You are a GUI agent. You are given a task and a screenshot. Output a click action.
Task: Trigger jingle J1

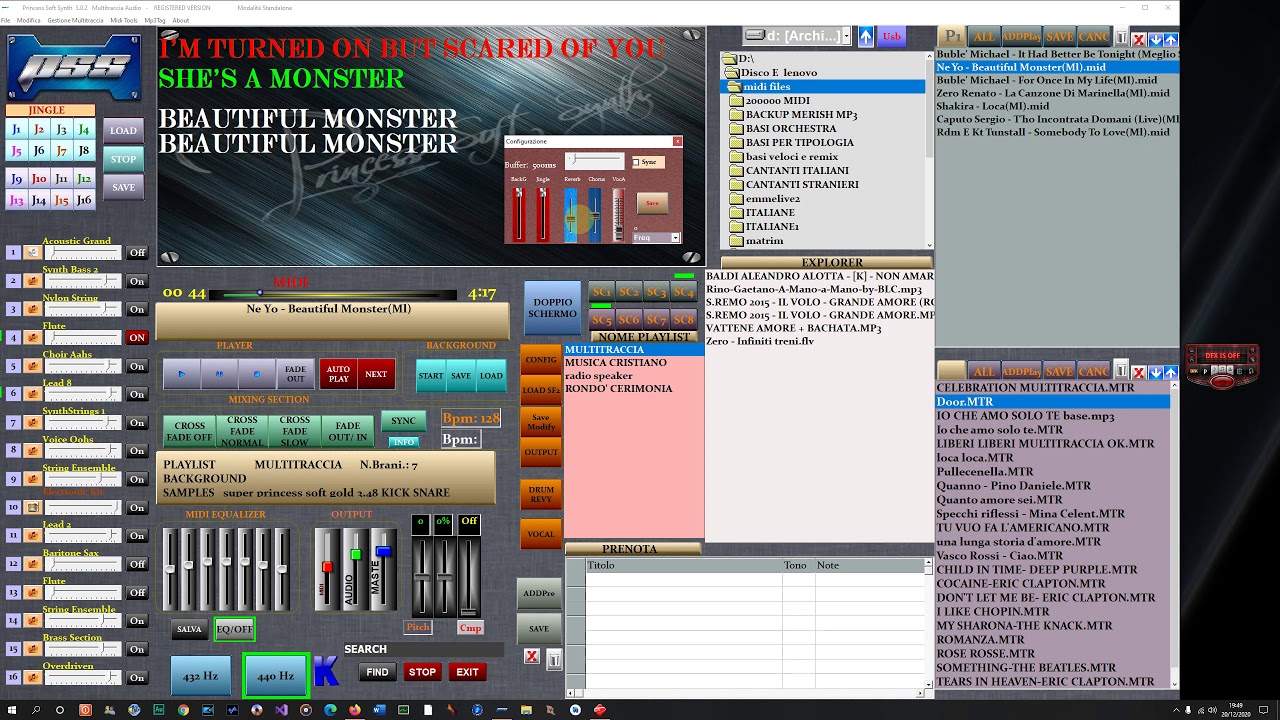coord(16,129)
